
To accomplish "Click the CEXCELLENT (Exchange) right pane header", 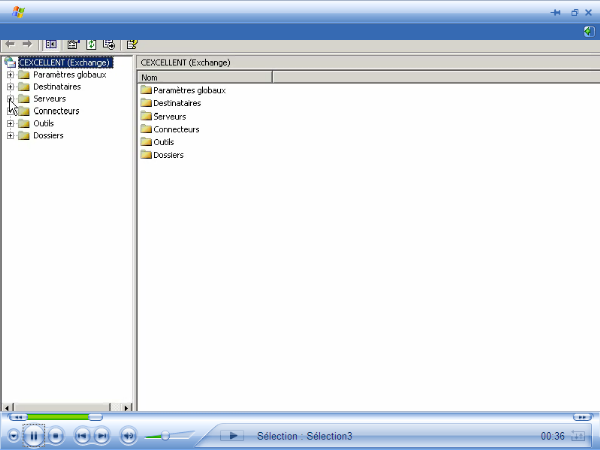I will (186, 62).
